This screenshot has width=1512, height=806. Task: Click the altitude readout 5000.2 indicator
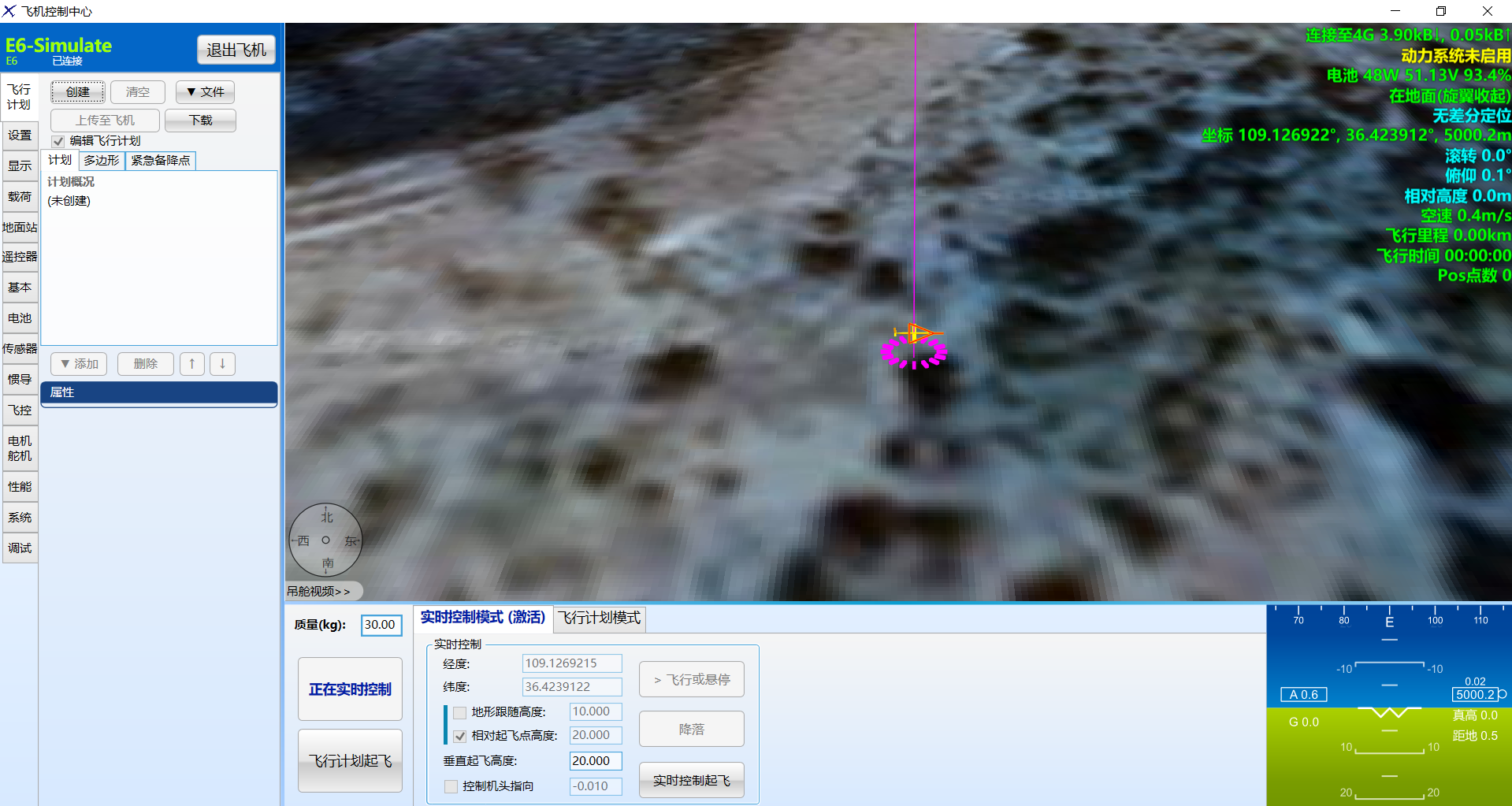[1475, 695]
